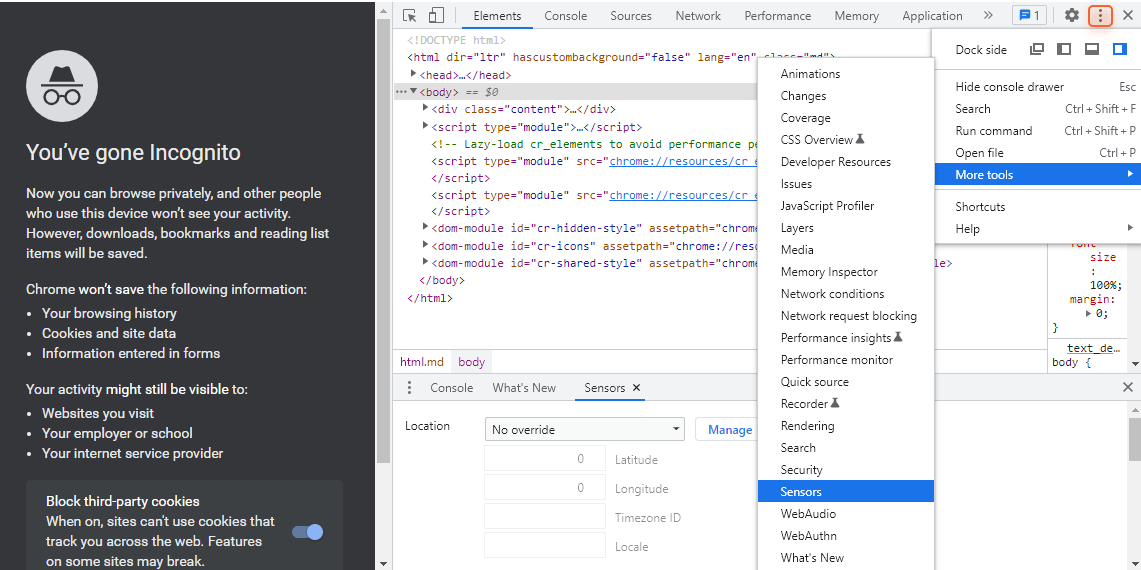Image resolution: width=1141 pixels, height=570 pixels.
Task: Expand the head element node
Action: [413, 74]
